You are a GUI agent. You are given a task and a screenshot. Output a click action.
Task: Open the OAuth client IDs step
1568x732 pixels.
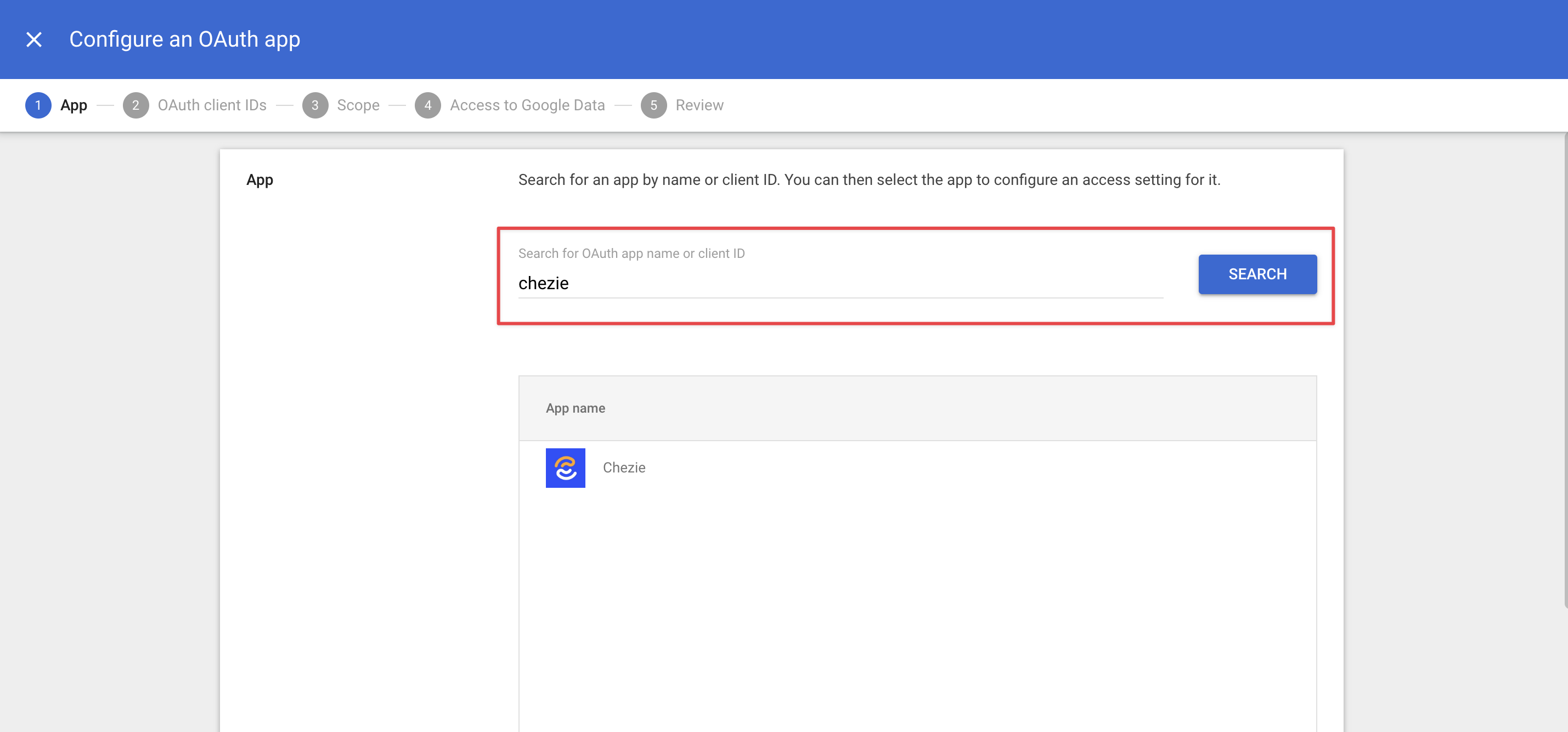coord(212,105)
